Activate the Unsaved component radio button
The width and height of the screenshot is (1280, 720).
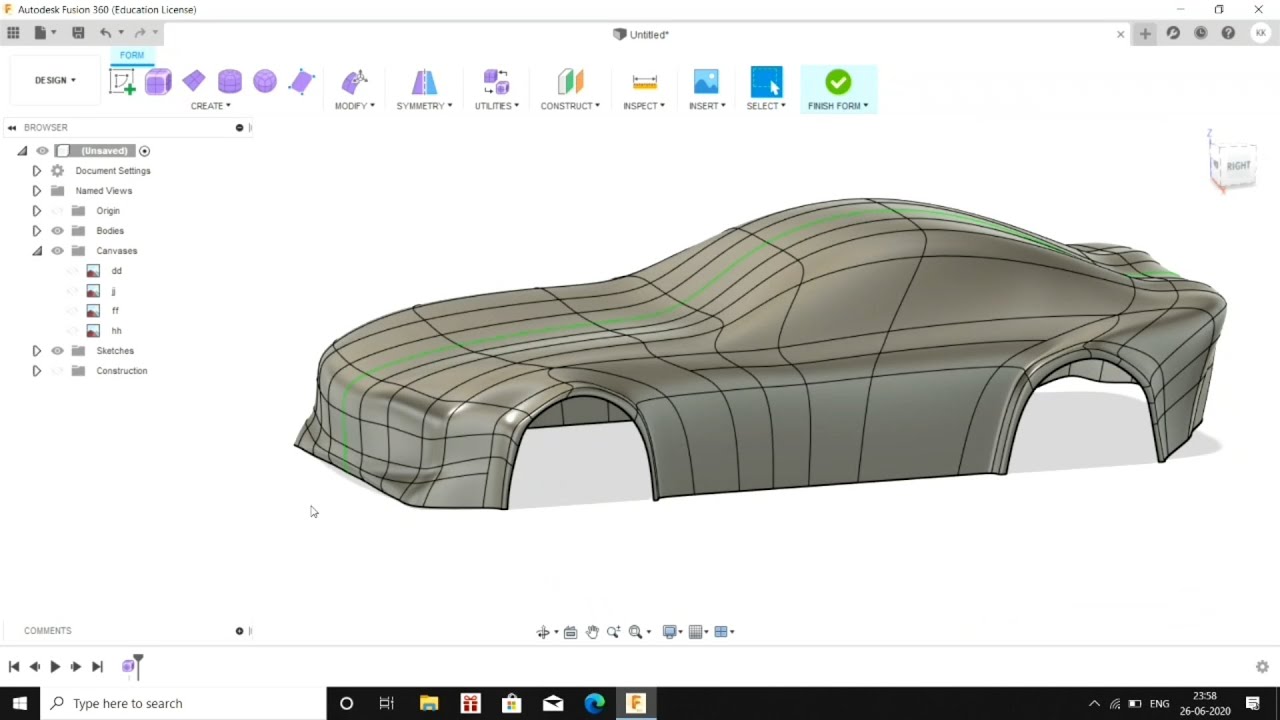coord(144,151)
